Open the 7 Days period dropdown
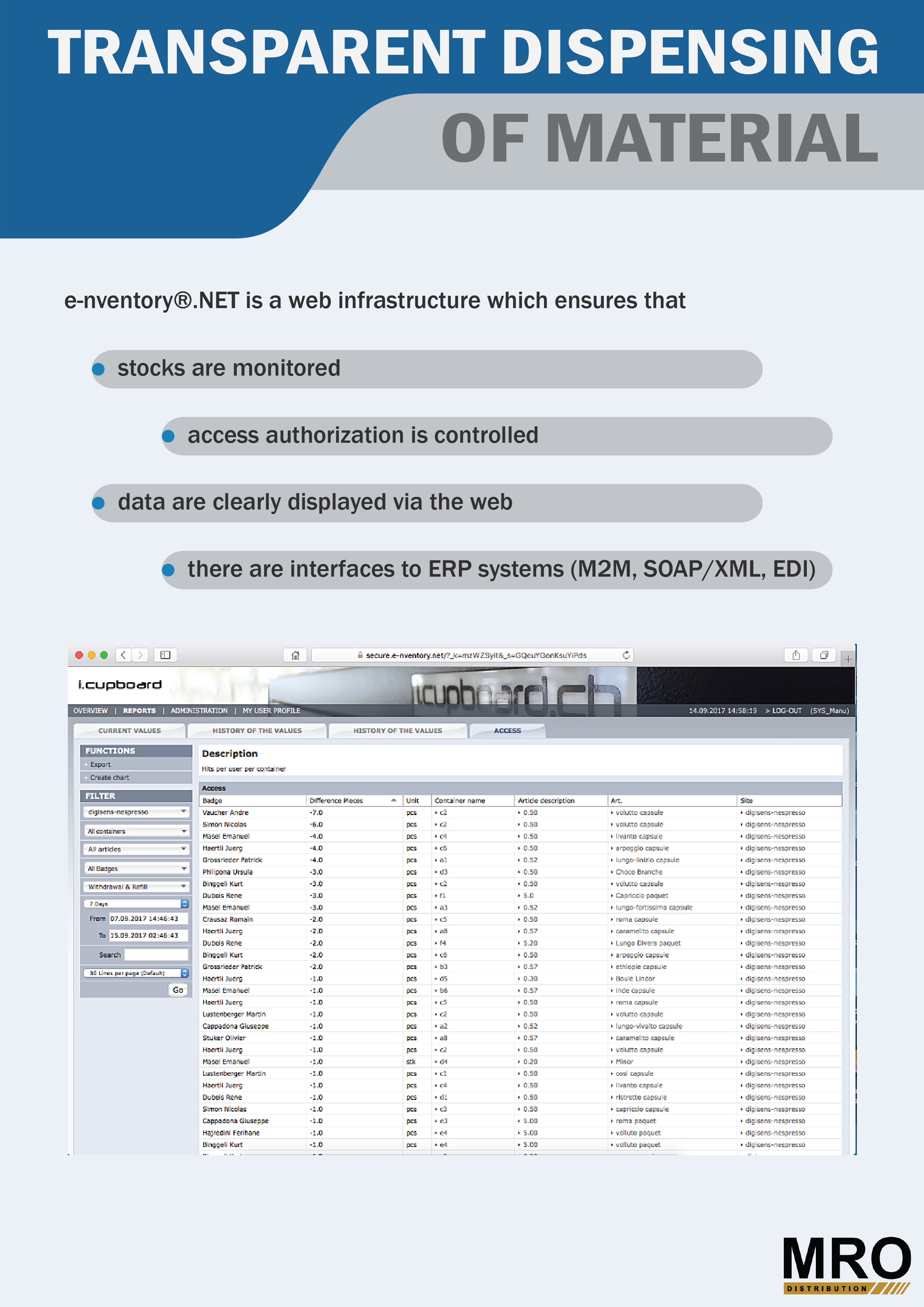 coord(136,904)
